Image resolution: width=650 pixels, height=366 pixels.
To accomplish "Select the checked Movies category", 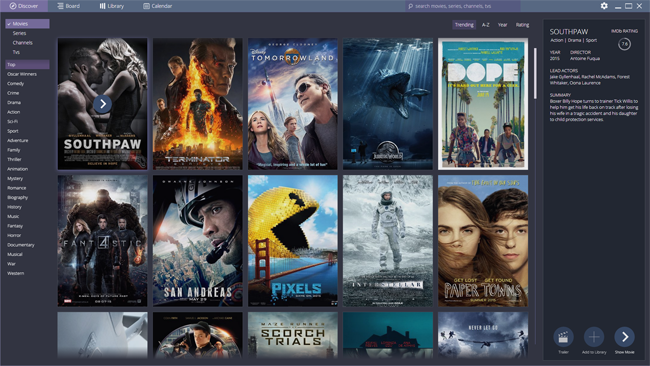I will tap(27, 24).
